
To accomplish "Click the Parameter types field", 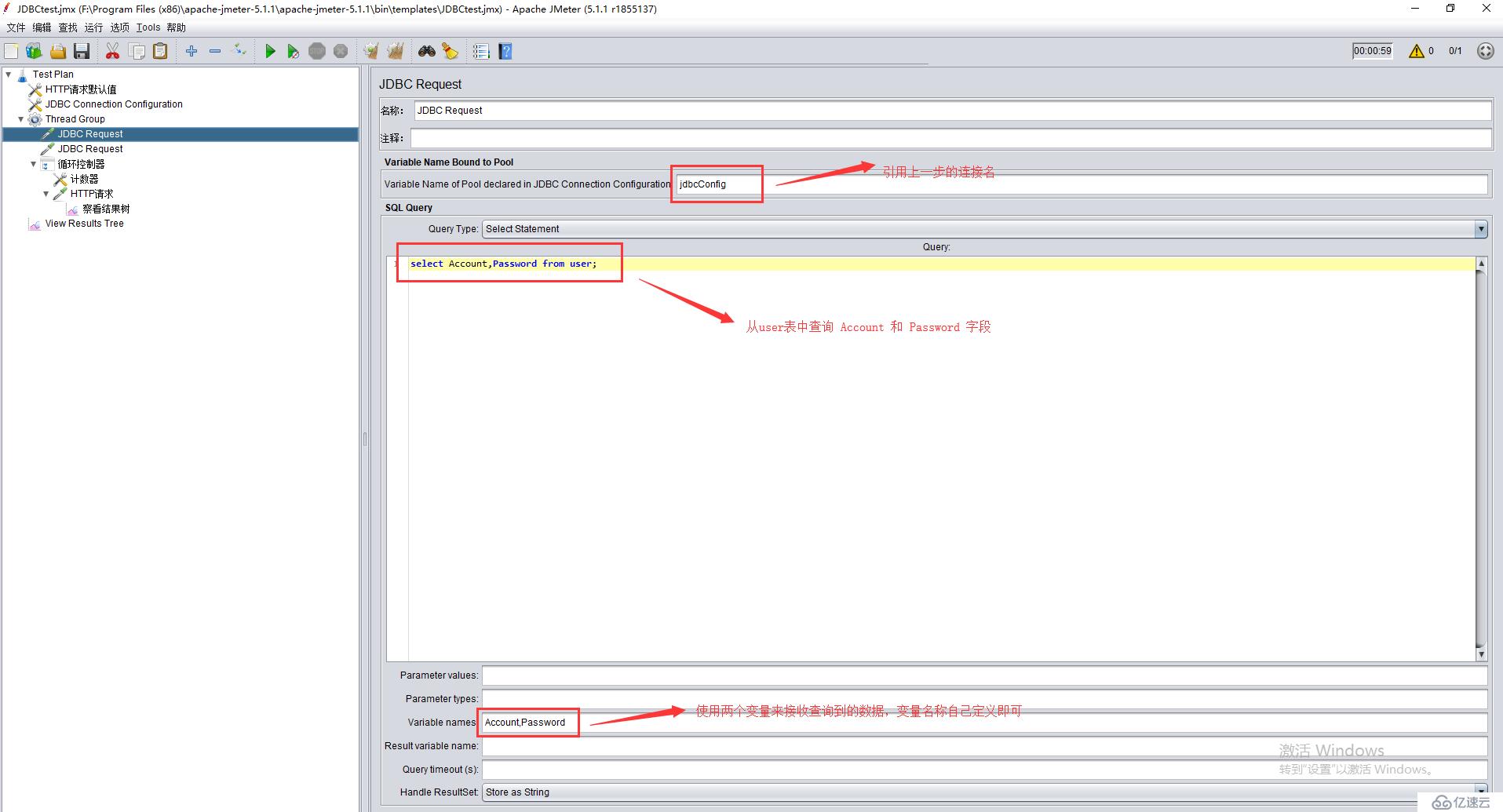I will coord(984,699).
